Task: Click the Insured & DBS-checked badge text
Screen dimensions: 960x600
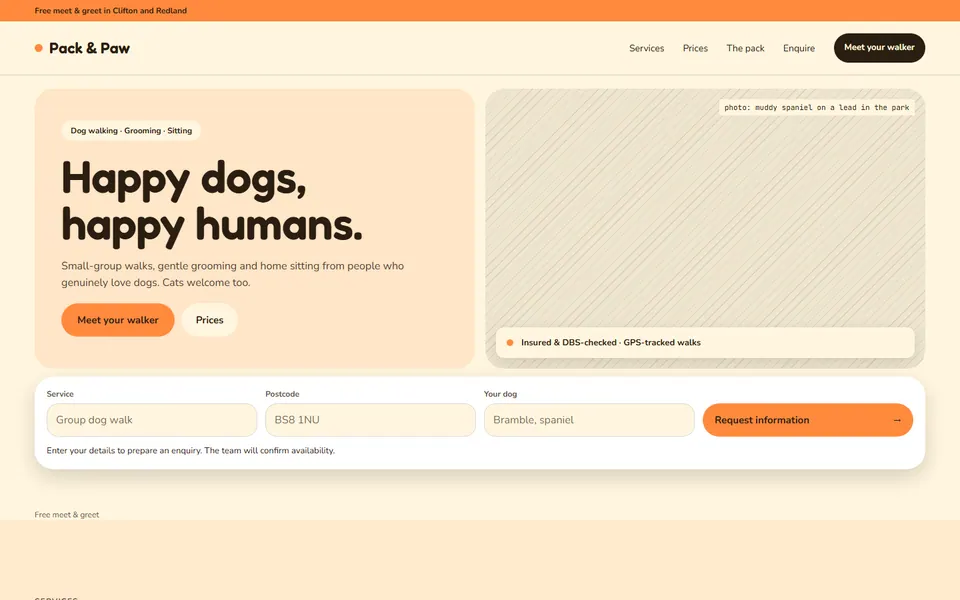Action: (x=610, y=342)
